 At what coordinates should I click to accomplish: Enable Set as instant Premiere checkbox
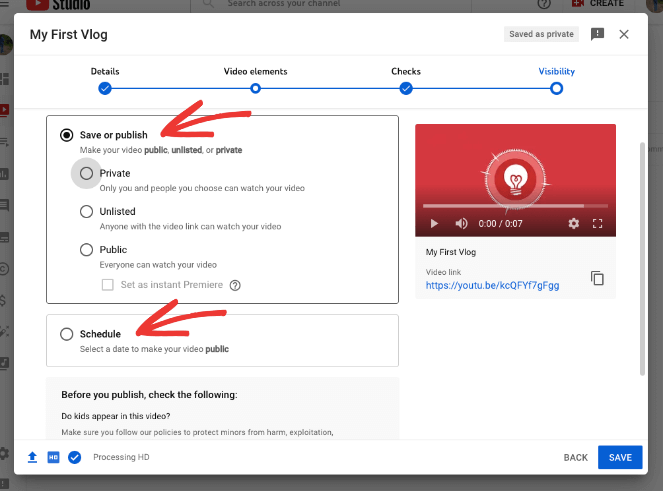point(108,285)
